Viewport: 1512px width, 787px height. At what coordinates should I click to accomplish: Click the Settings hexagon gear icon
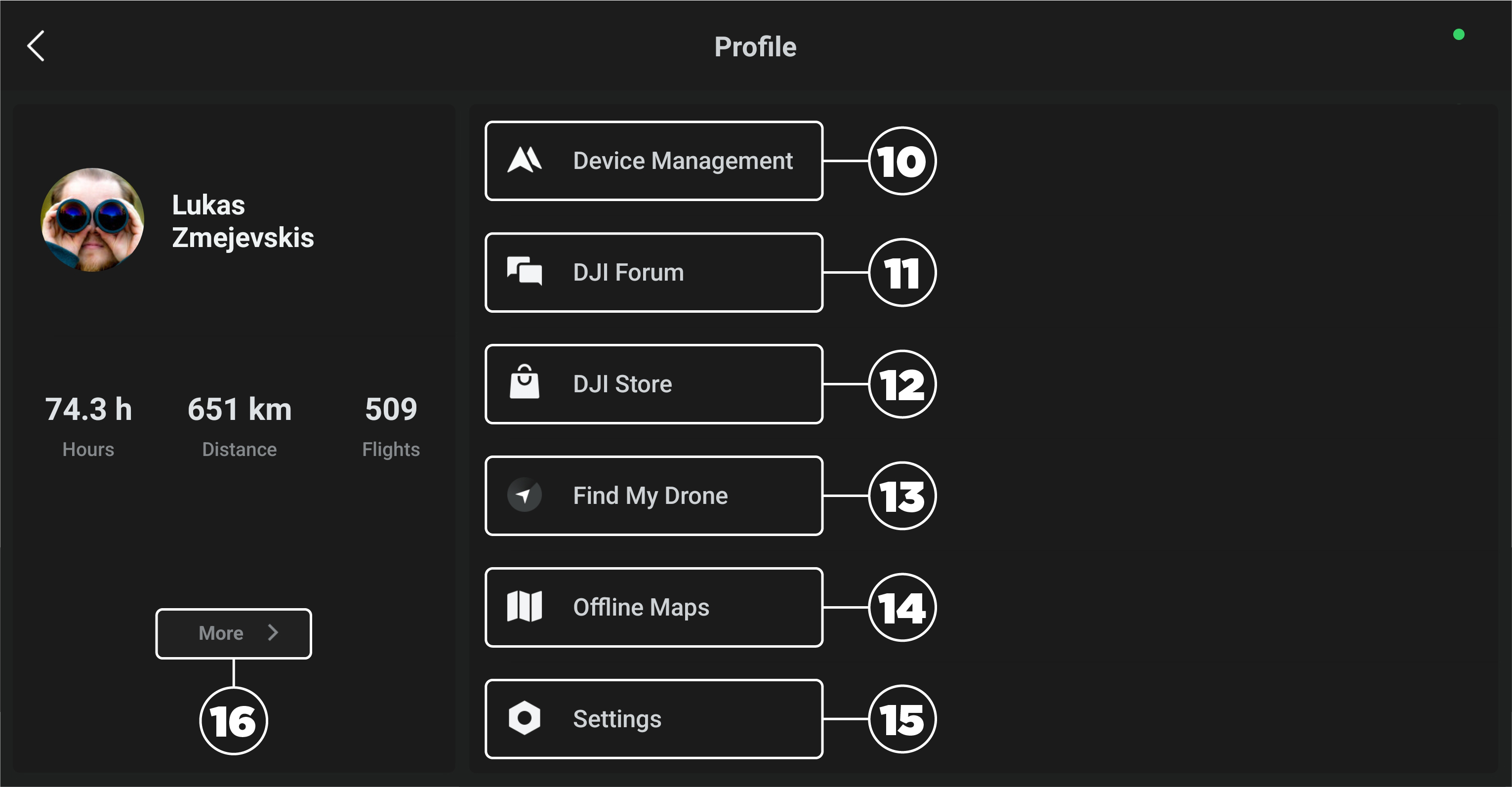coord(524,718)
